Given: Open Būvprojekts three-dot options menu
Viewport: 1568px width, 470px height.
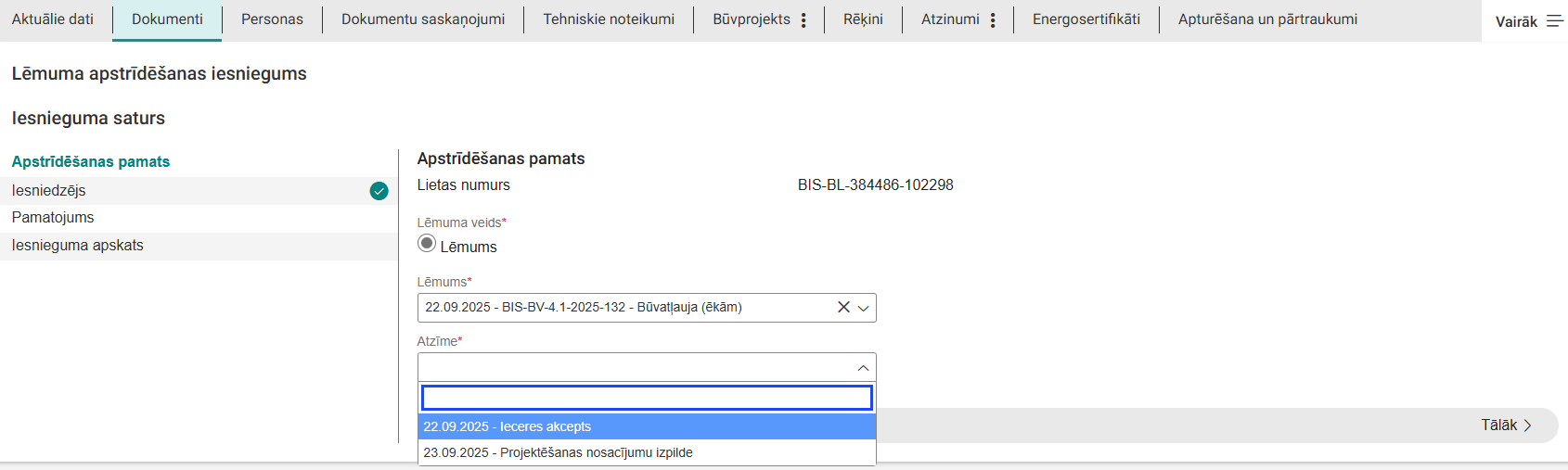Looking at the screenshot, I should pos(803,20).
